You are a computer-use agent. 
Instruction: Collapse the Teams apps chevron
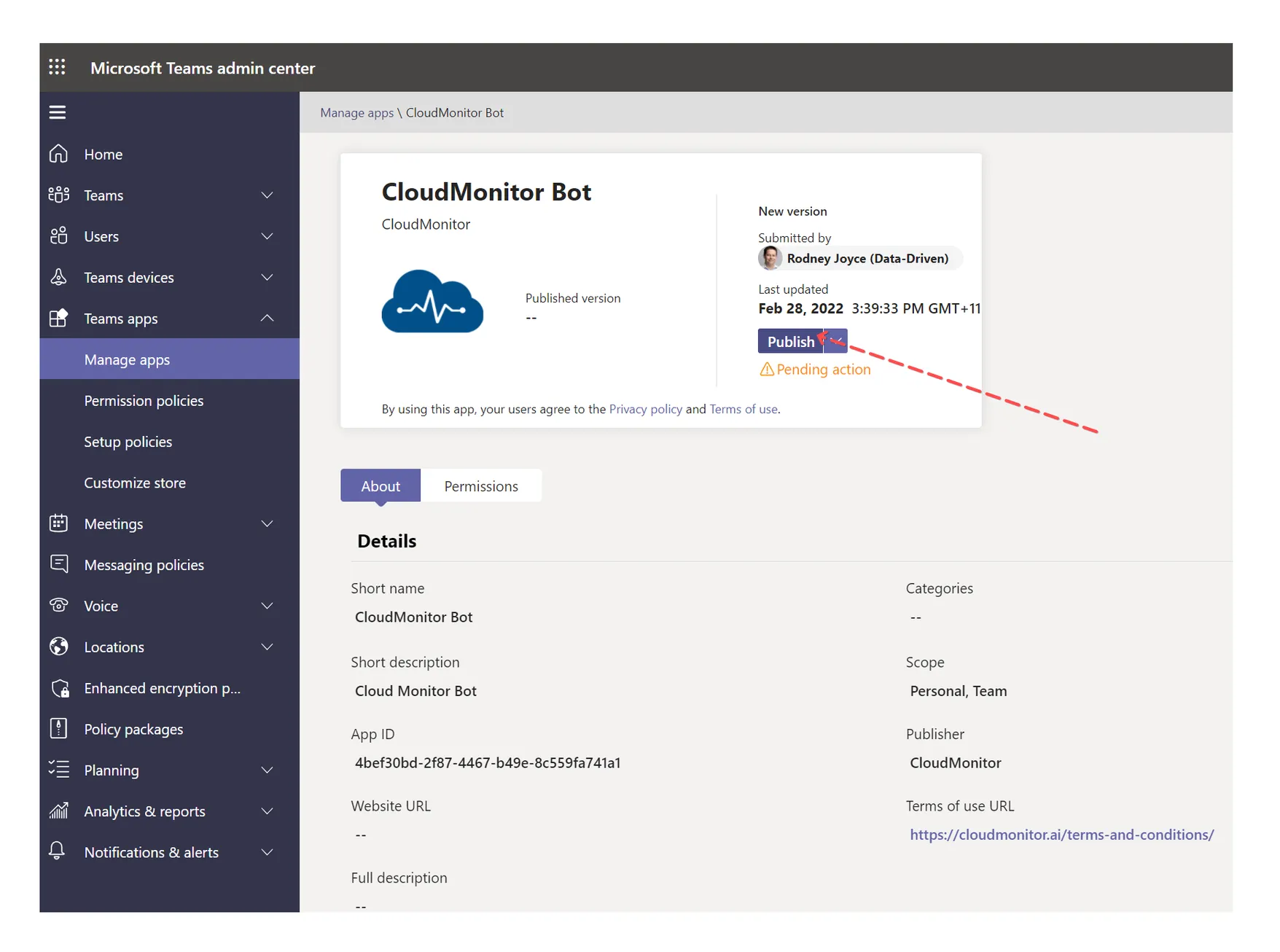point(268,318)
